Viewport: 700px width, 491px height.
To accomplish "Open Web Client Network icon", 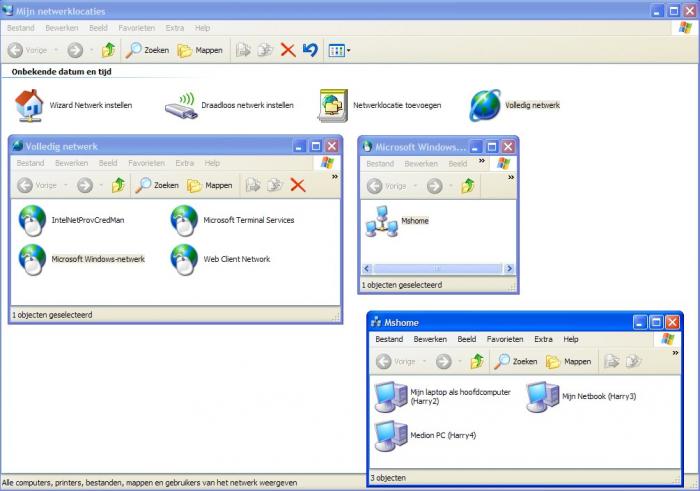I will (184, 259).
